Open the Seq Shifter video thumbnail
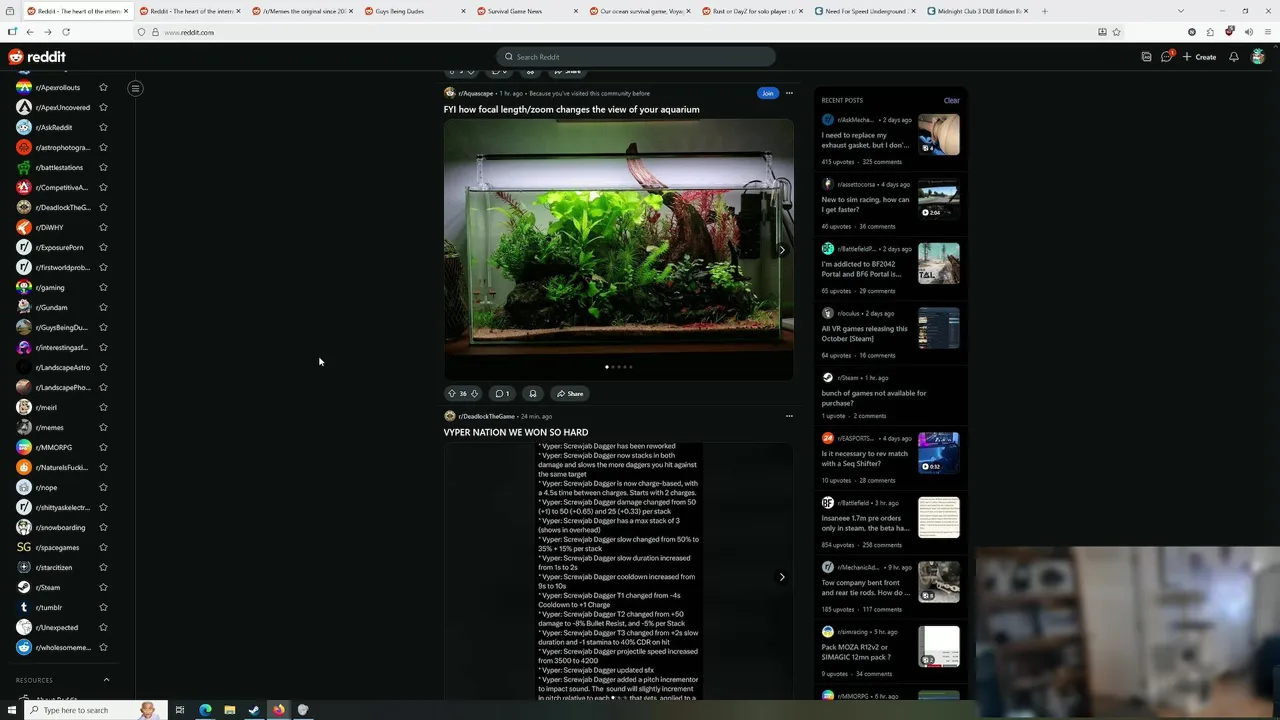The width and height of the screenshot is (1280, 720). click(x=939, y=453)
